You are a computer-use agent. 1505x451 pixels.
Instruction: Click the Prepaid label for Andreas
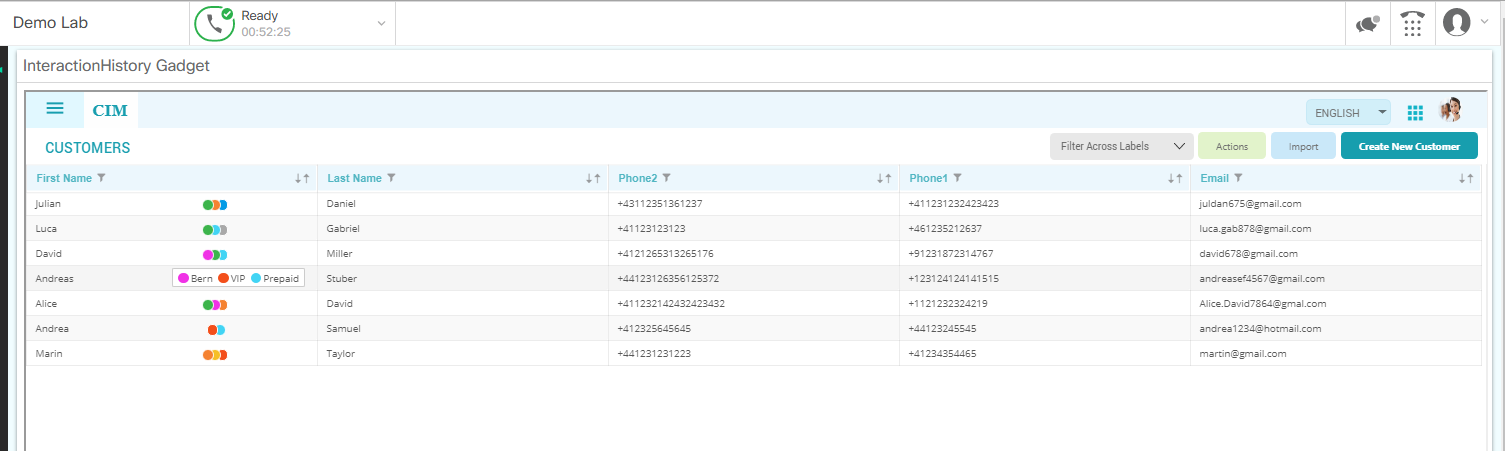[275, 279]
